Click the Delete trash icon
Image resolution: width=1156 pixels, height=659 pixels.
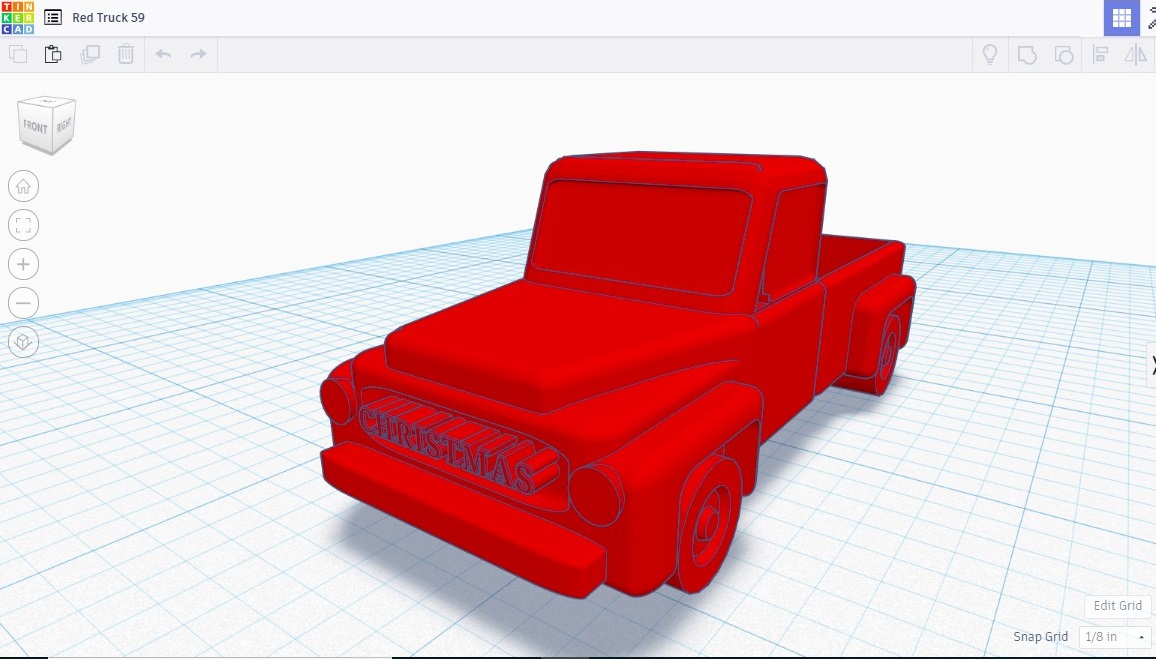click(x=126, y=54)
